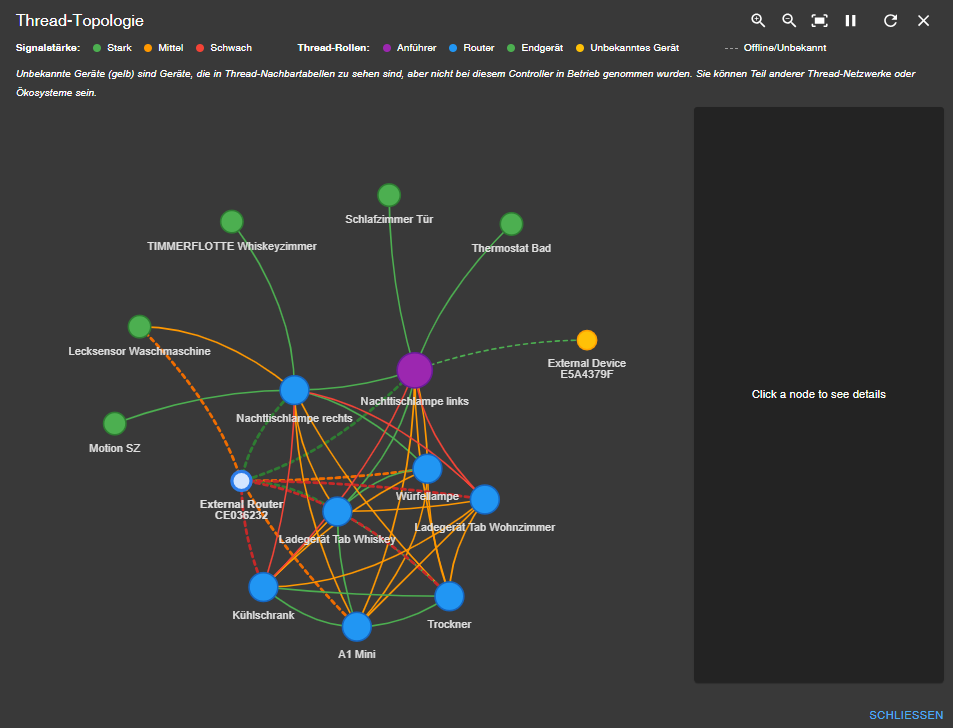Screen dimensions: 953x728
Task: Select the purple Nachttischlampe links leader node
Action: tap(415, 370)
